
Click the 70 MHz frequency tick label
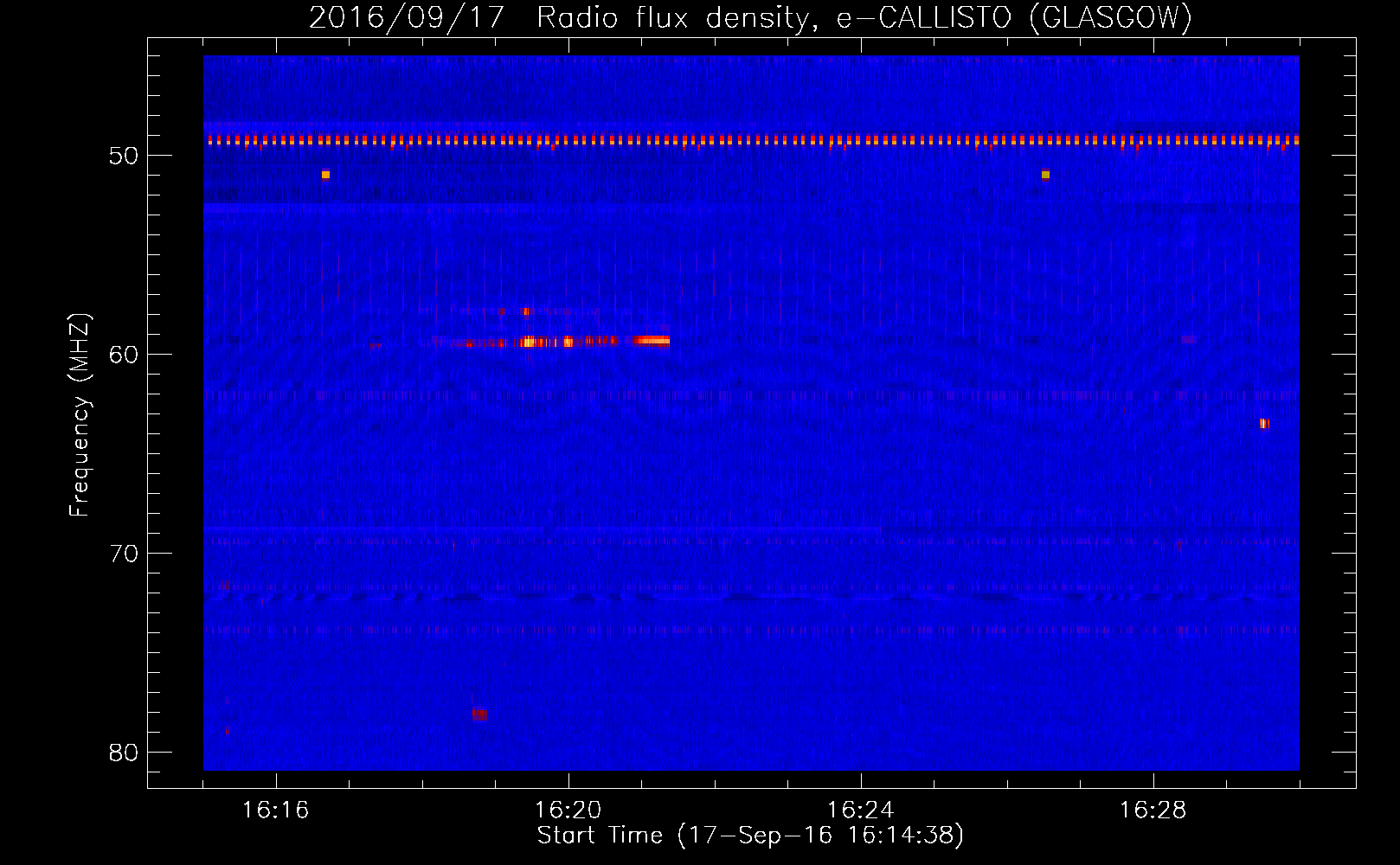tap(124, 554)
